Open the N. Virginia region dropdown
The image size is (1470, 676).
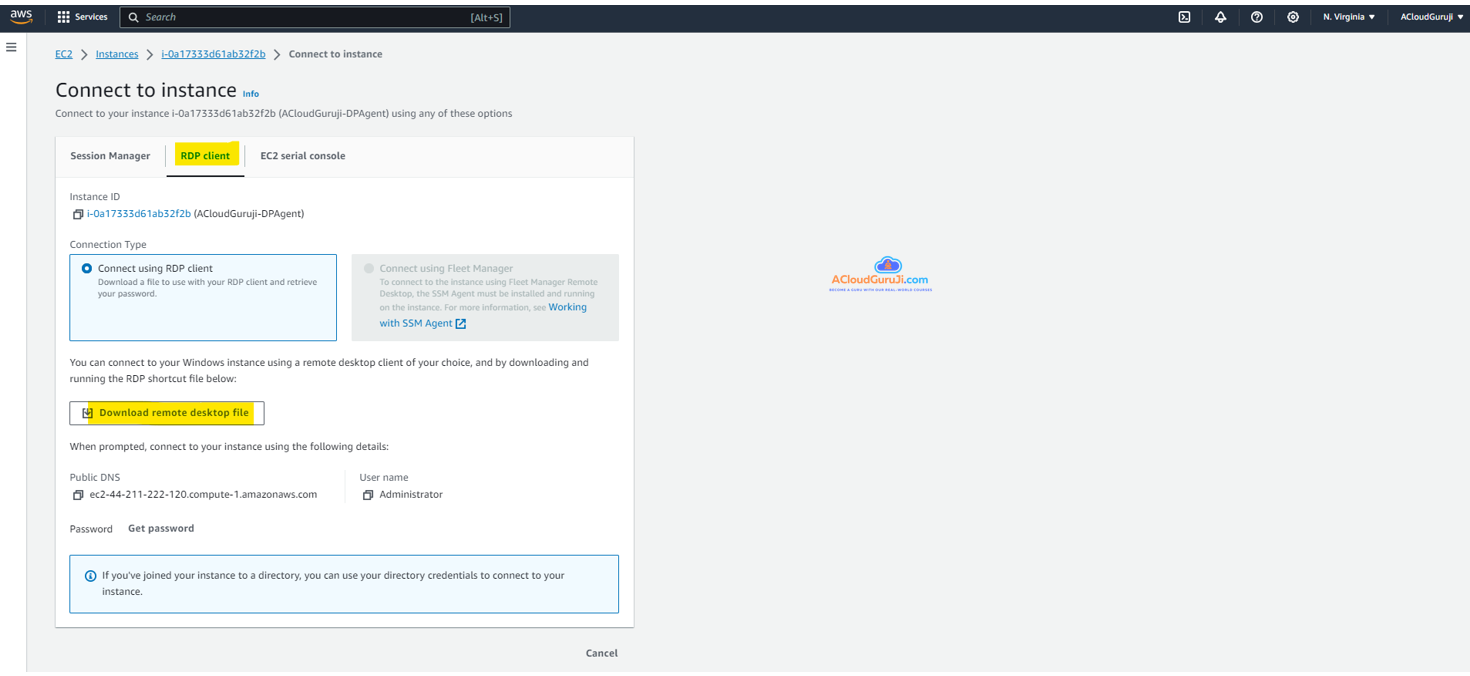1348,17
